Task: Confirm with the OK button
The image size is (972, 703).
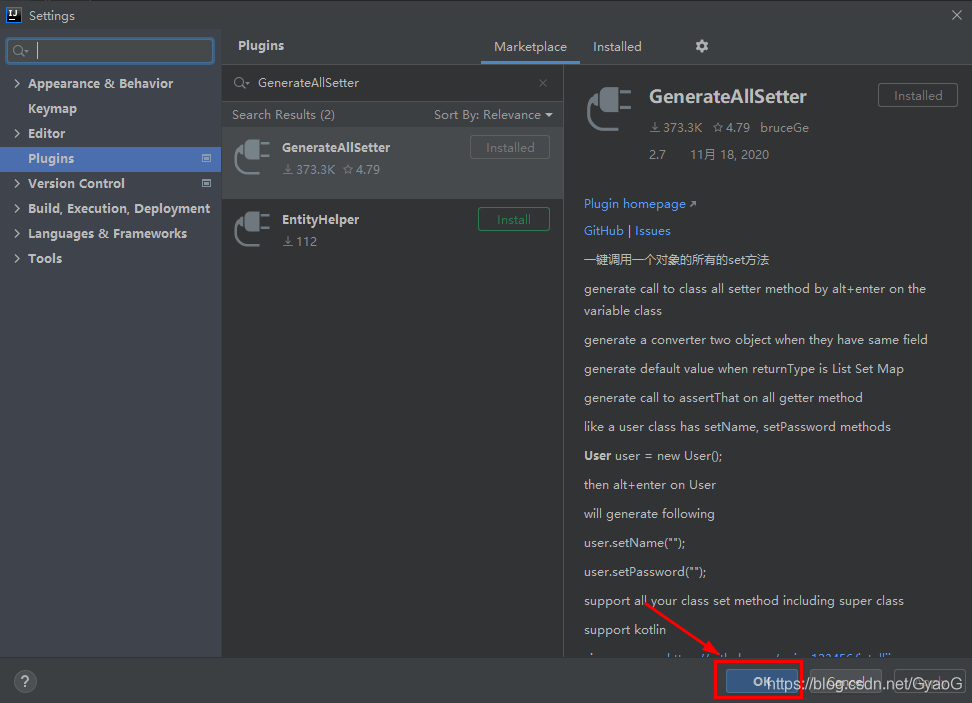Action: point(761,681)
